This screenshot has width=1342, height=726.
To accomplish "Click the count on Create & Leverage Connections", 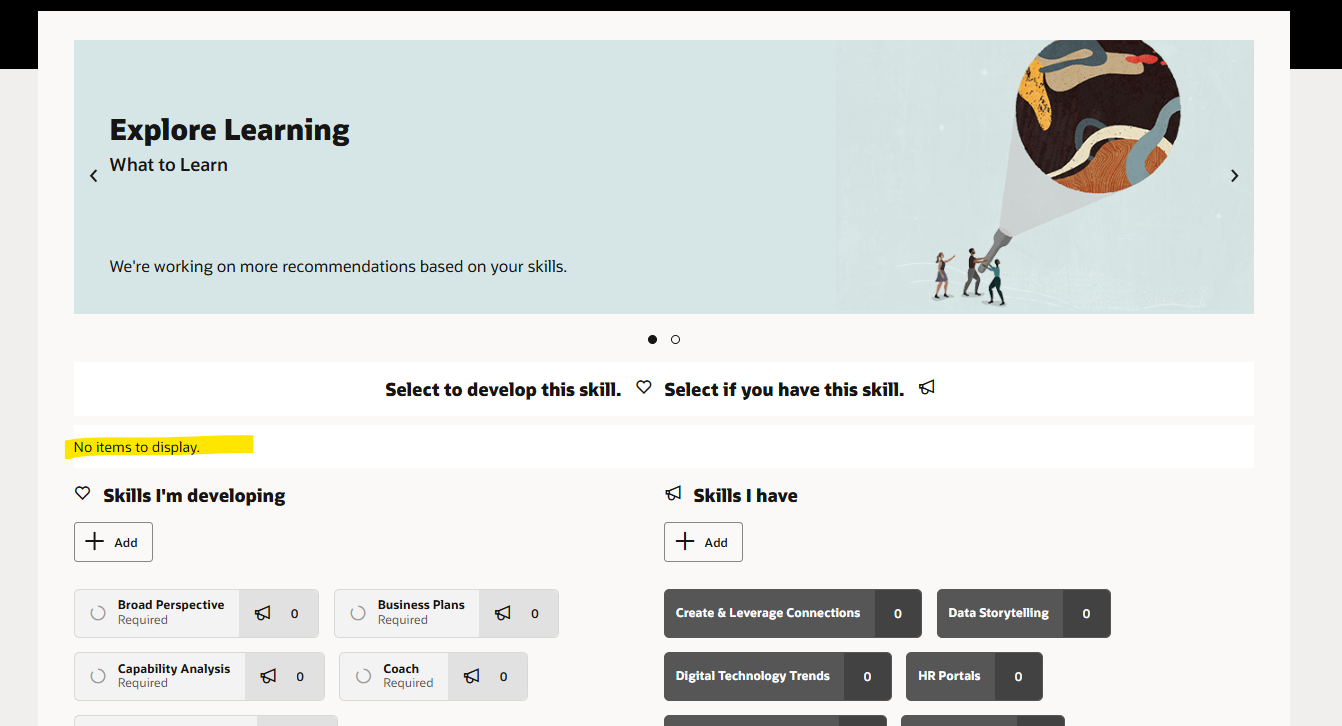I will pos(898,613).
